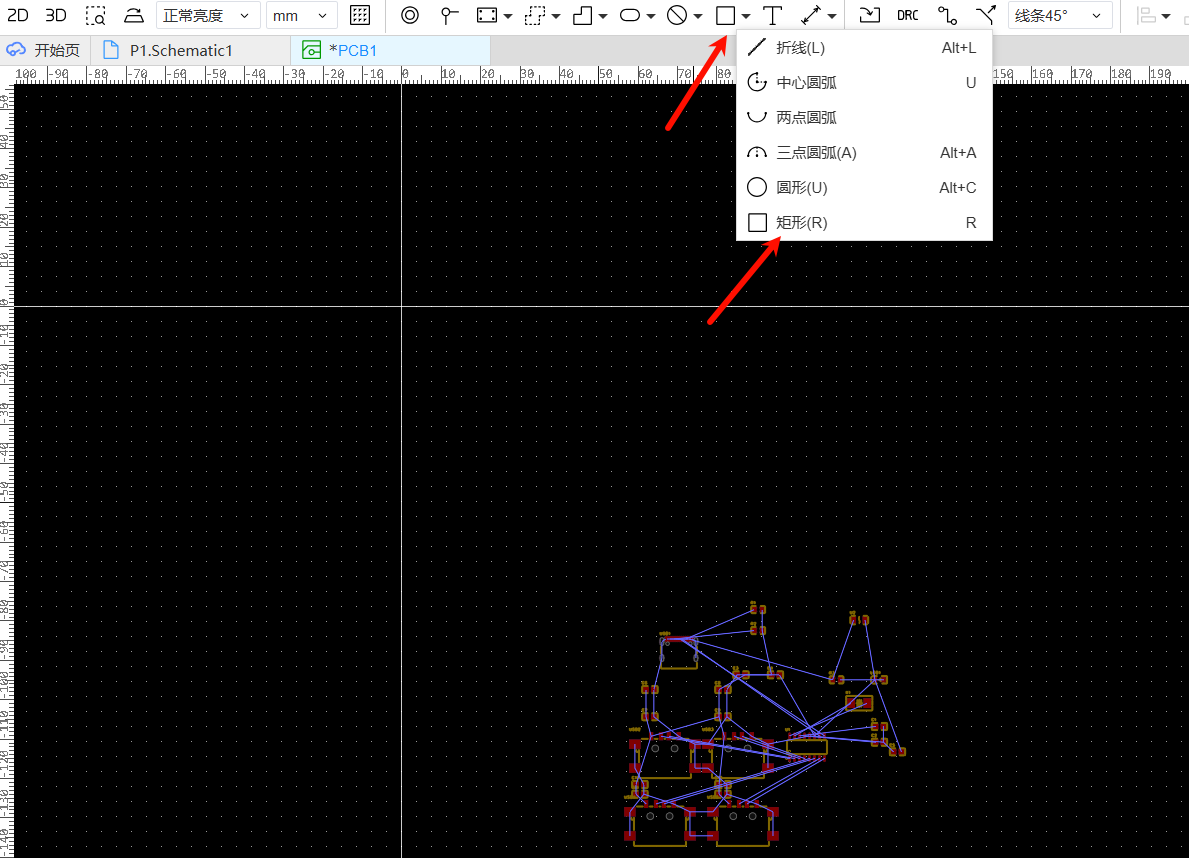Choose 两点圆弧 two-point arc menu item
This screenshot has width=1189, height=858.
click(864, 118)
